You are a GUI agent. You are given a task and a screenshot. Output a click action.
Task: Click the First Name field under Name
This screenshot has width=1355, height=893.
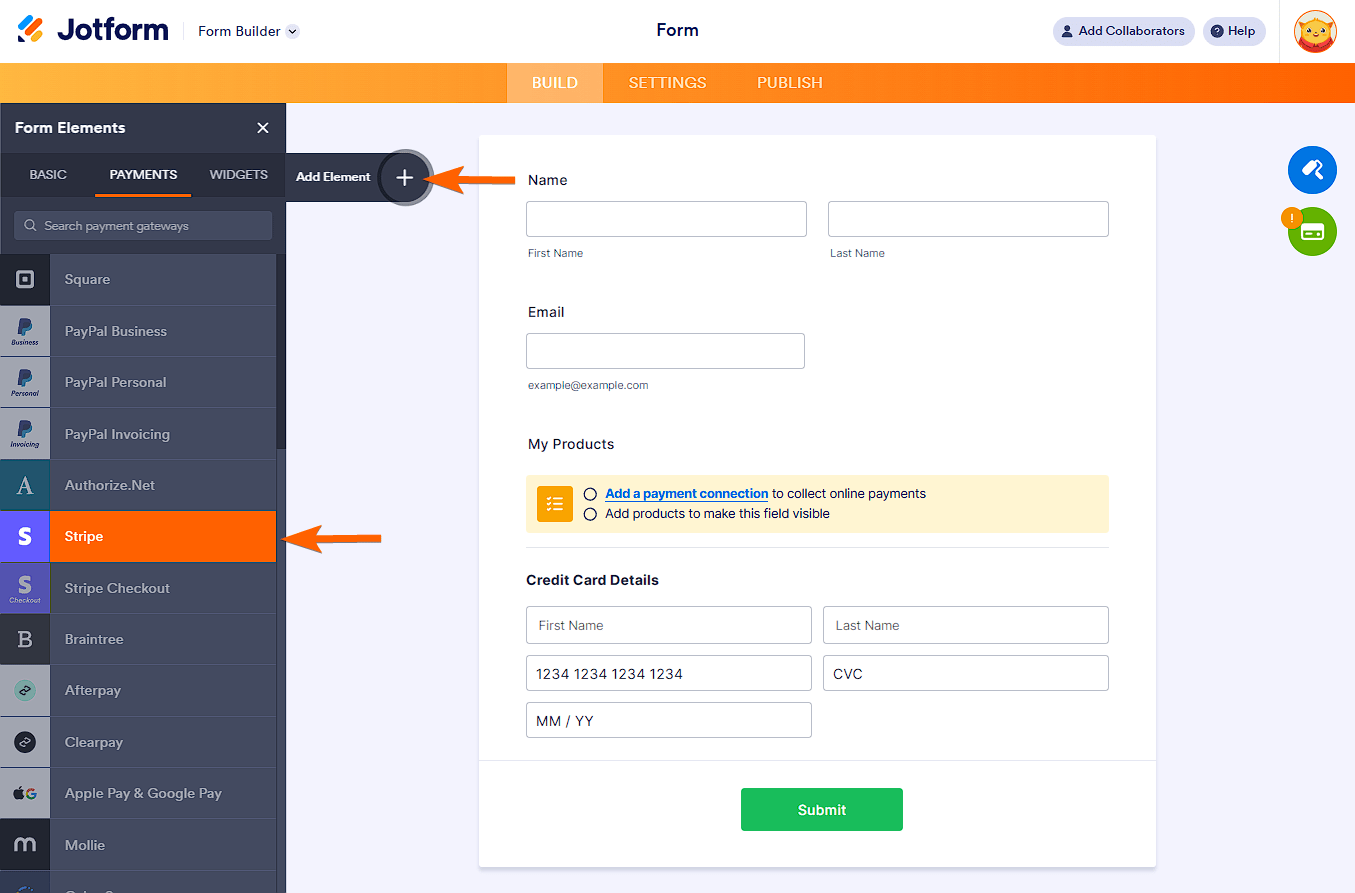click(x=666, y=219)
